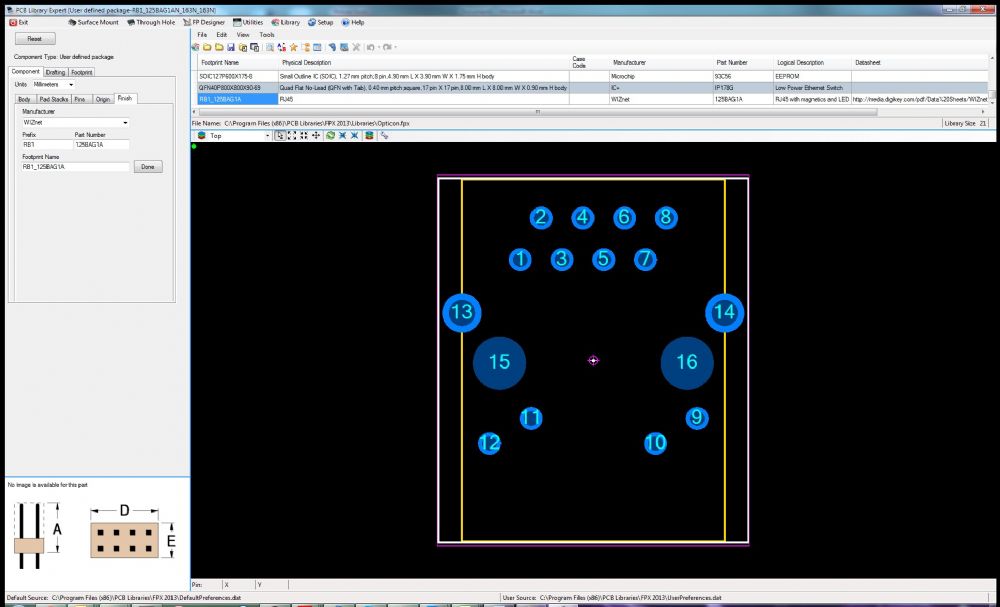Open the FP Designer module
Viewport: 1000px width, 607px height.
click(203, 22)
